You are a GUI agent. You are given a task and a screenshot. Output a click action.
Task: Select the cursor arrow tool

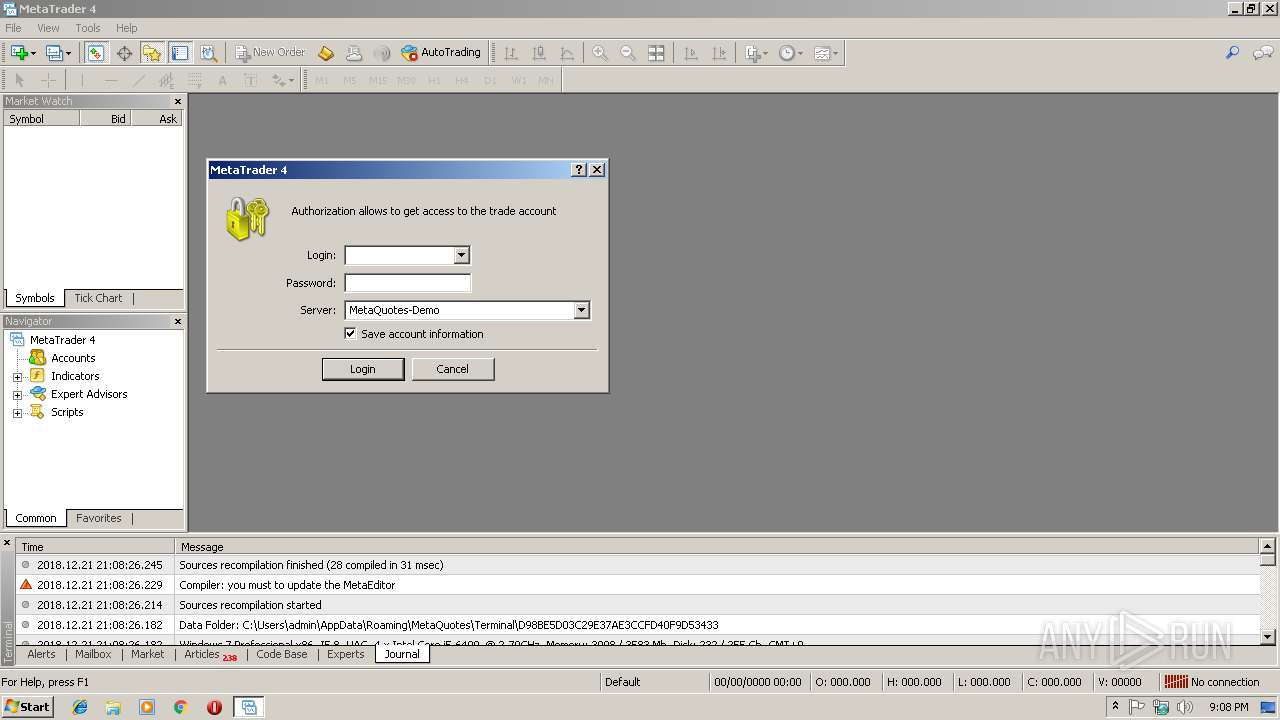(x=19, y=80)
